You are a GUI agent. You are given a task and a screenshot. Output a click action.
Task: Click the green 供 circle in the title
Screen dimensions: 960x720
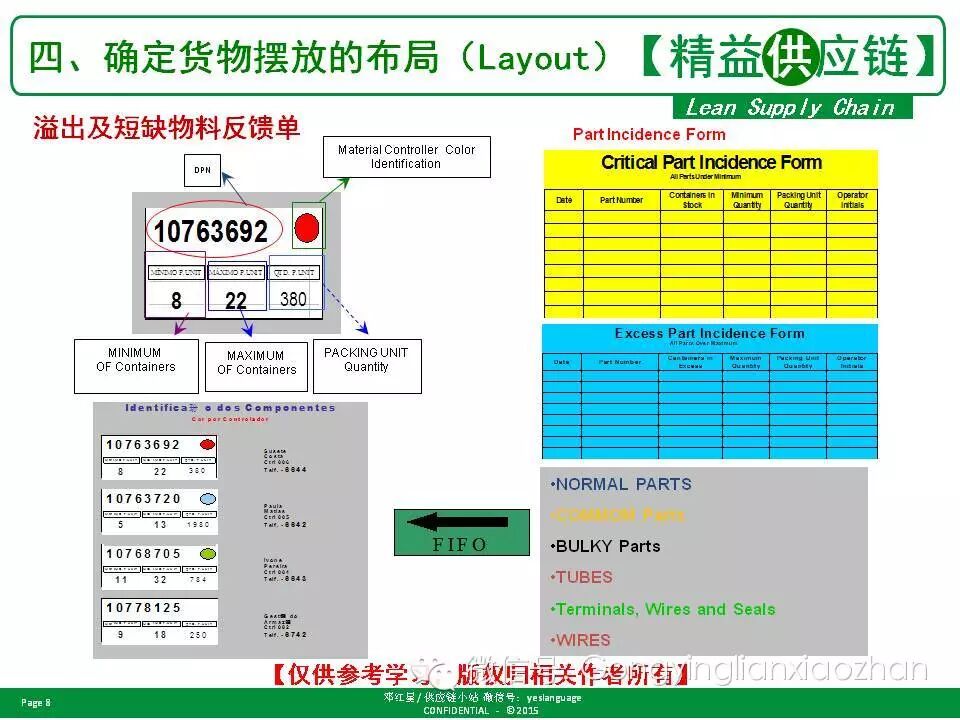pyautogui.click(x=791, y=56)
